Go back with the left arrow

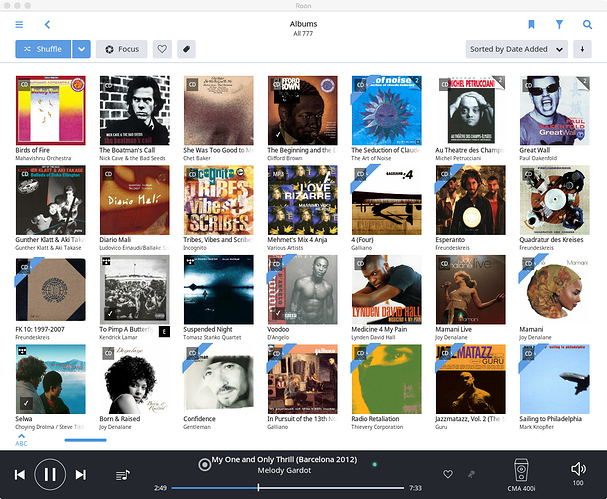pos(47,24)
